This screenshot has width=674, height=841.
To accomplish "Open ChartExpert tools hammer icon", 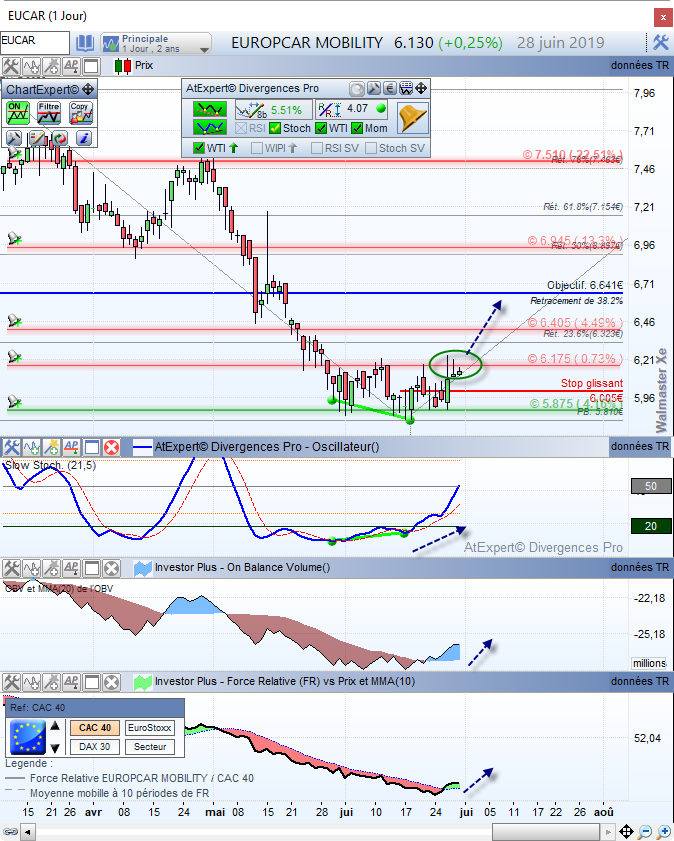I will [x=13, y=138].
